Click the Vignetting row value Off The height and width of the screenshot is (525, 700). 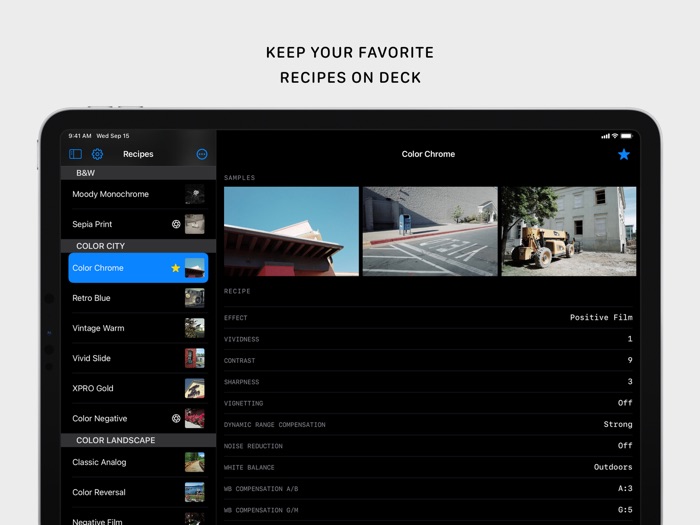(625, 403)
